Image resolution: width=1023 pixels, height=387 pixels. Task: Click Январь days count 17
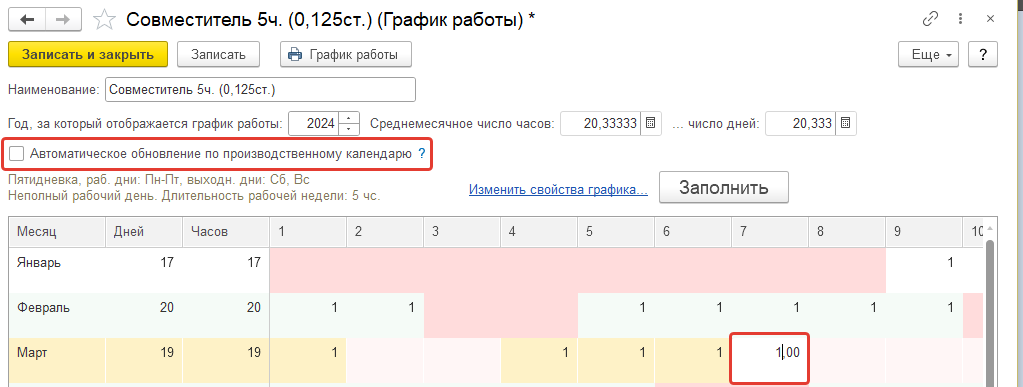[x=144, y=270]
